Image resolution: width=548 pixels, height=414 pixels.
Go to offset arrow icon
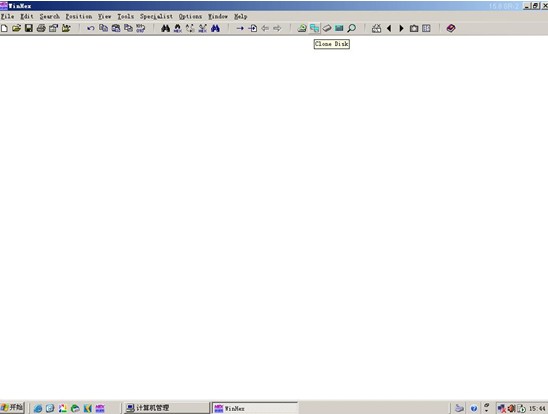pyautogui.click(x=240, y=28)
